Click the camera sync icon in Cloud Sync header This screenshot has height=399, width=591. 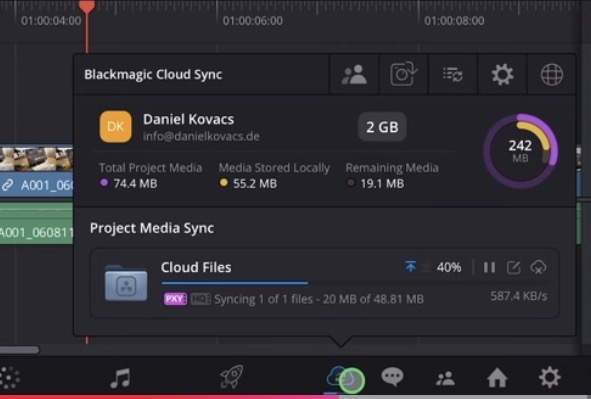pyautogui.click(x=403, y=74)
